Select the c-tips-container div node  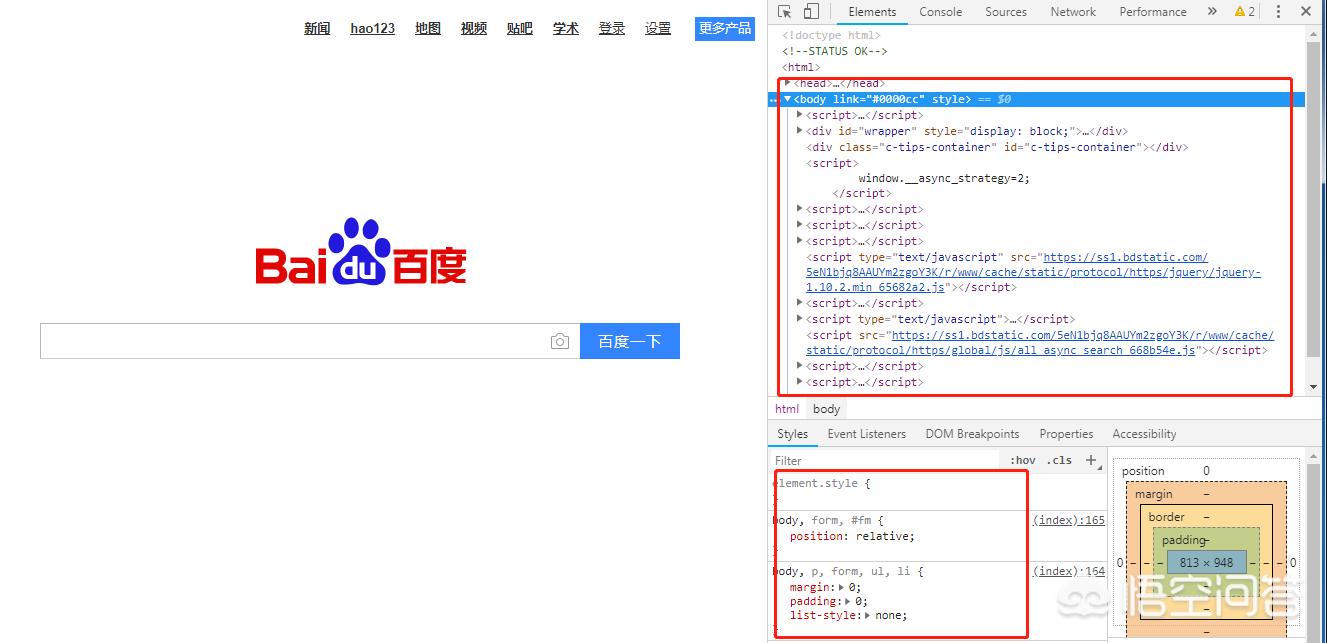(996, 147)
